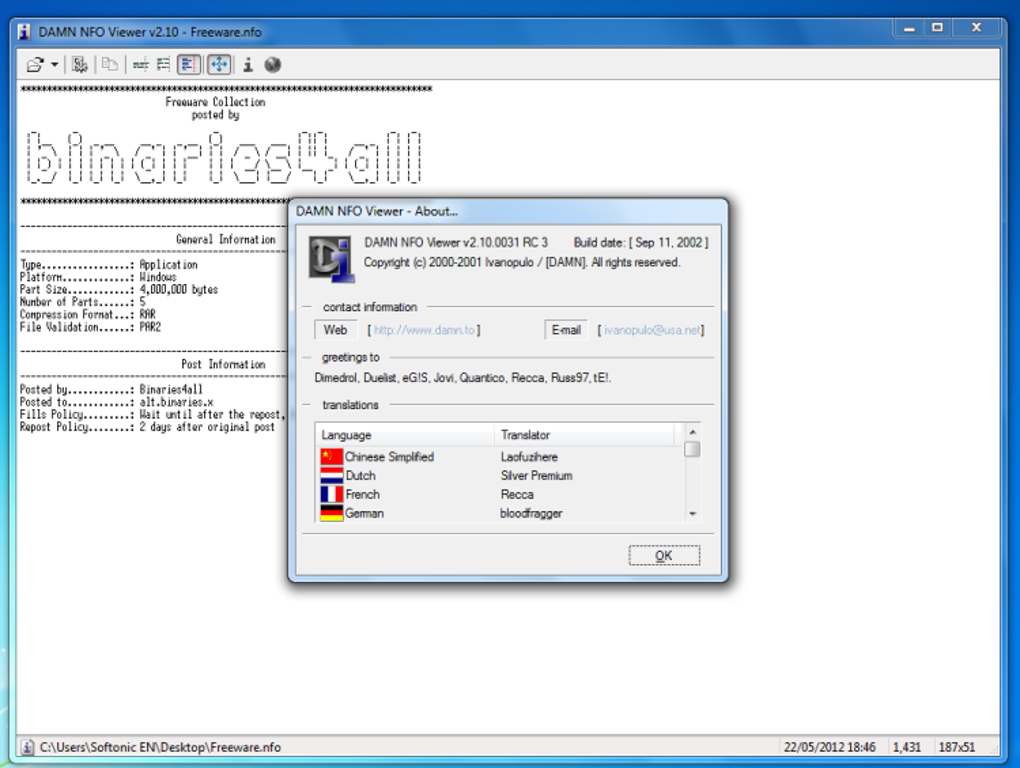Click OK in the About dialog
This screenshot has height=768, width=1020.
664,555
